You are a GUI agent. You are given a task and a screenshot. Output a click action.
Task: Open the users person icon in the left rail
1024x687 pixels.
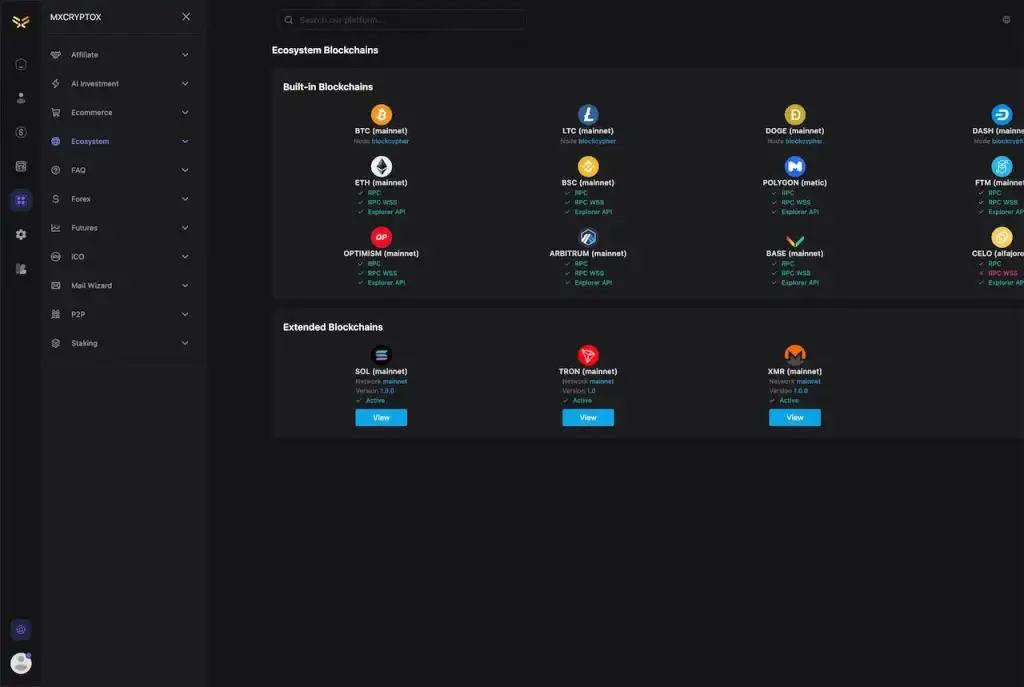click(x=21, y=98)
